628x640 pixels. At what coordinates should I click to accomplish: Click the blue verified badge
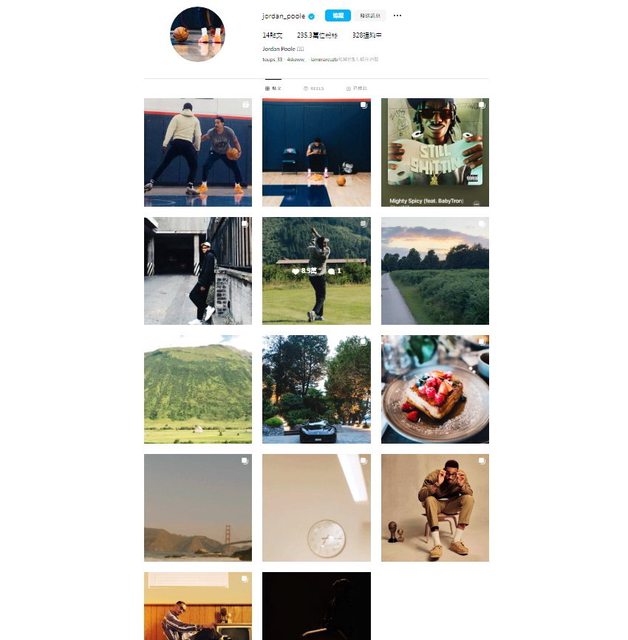(x=311, y=17)
